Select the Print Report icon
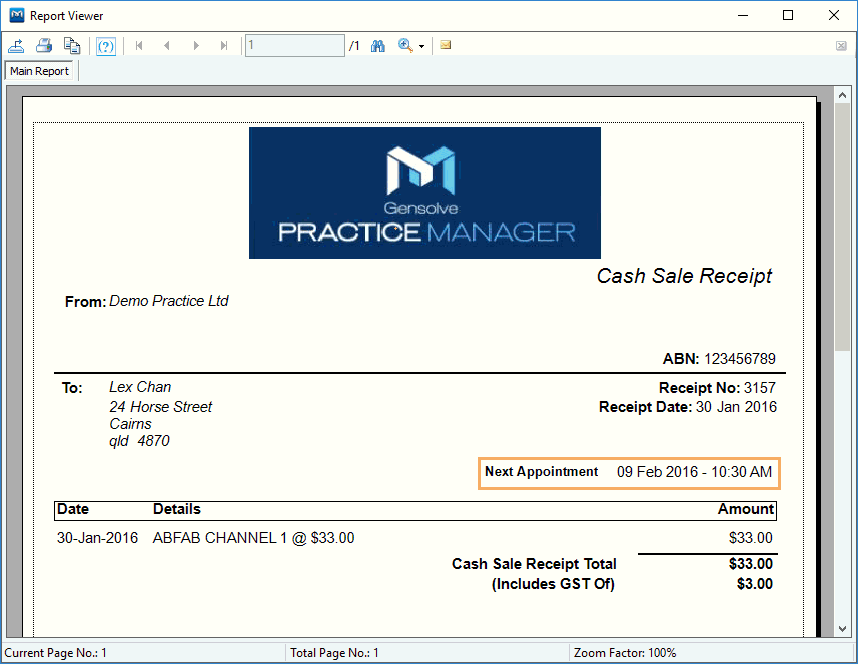This screenshot has width=859, height=665. point(44,46)
